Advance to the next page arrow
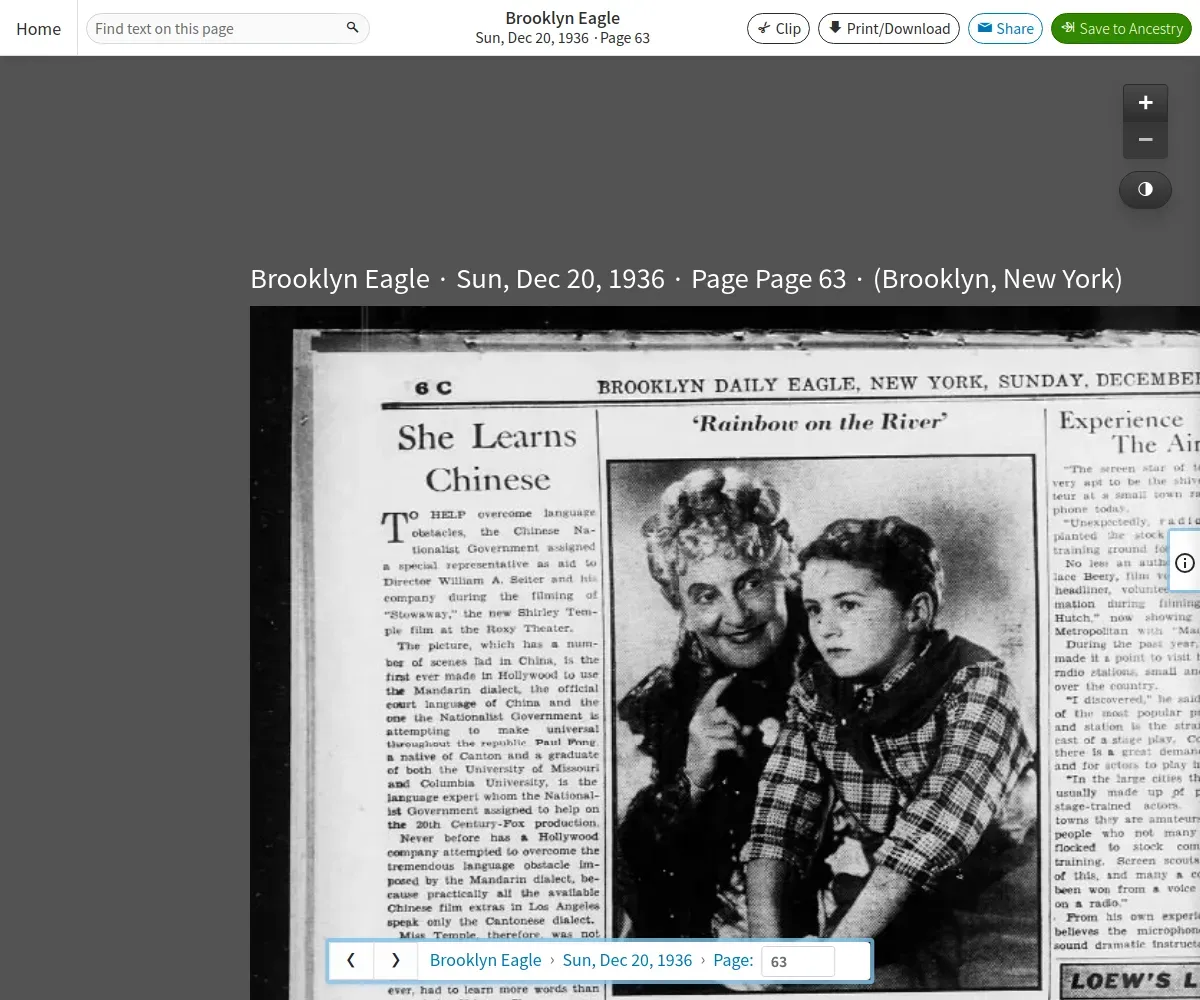The width and height of the screenshot is (1200, 1000). [396, 960]
